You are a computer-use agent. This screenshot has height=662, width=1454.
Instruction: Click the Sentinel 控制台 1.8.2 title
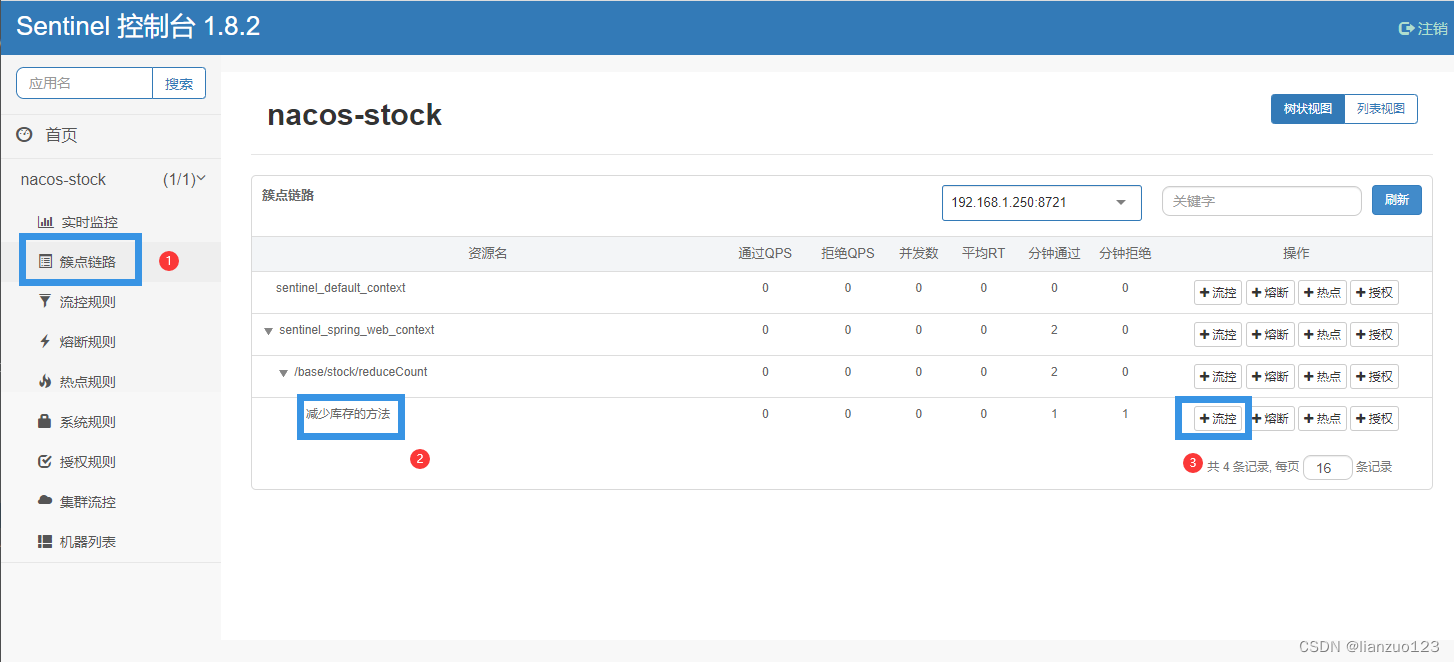(138, 27)
